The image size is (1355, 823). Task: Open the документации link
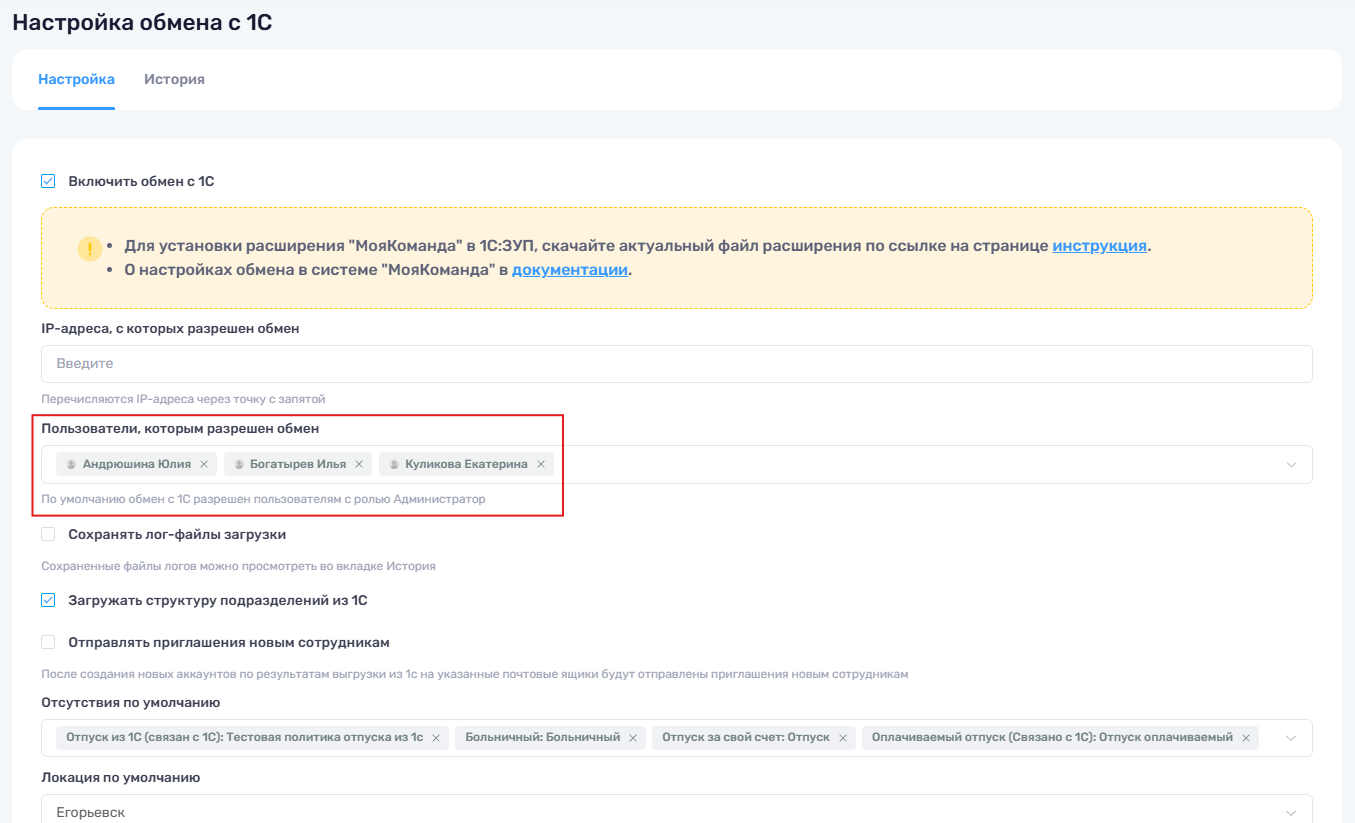tap(569, 270)
